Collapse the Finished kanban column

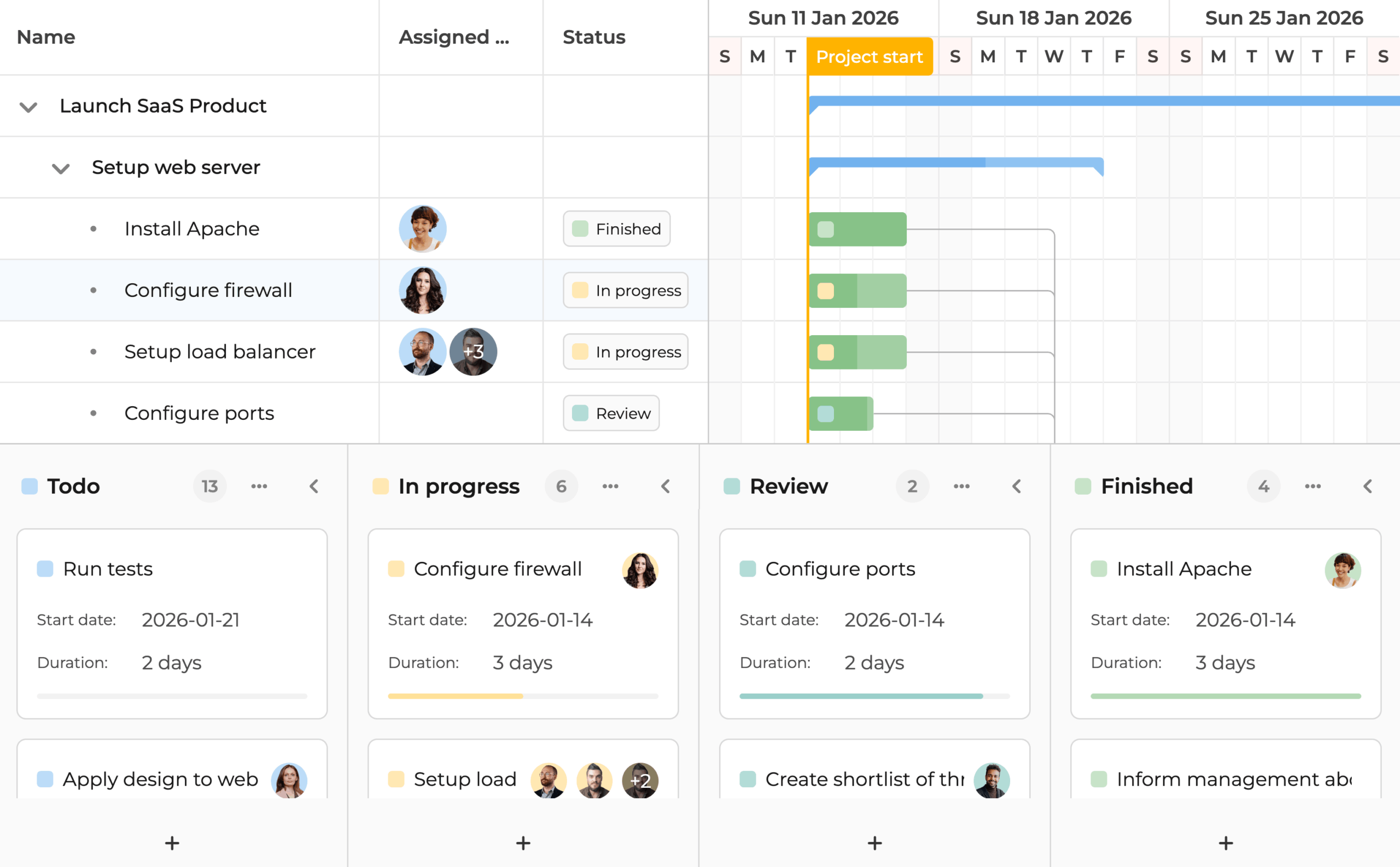tap(1368, 487)
